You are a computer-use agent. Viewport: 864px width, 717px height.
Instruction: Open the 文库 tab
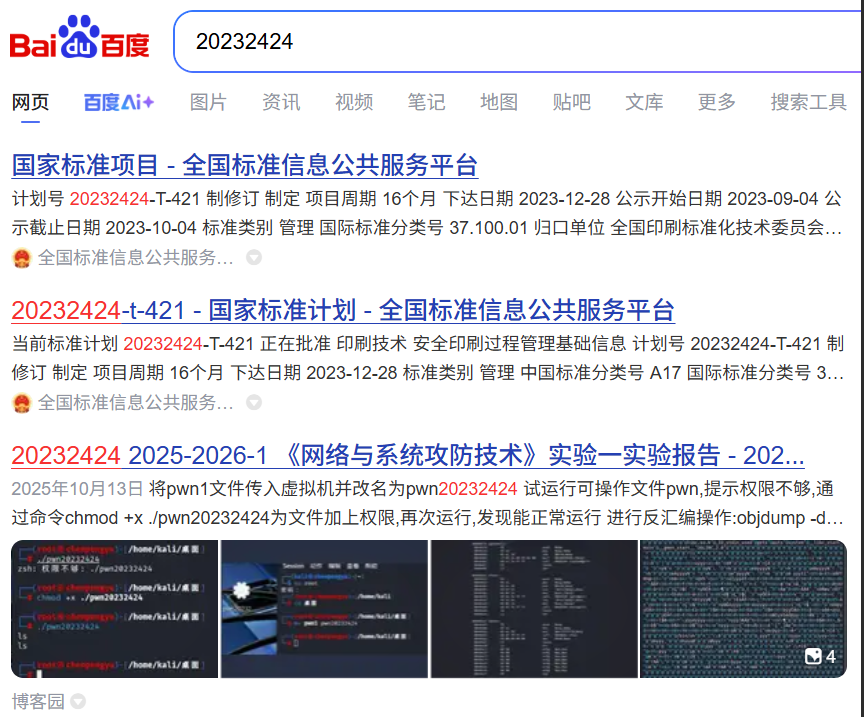click(x=644, y=102)
